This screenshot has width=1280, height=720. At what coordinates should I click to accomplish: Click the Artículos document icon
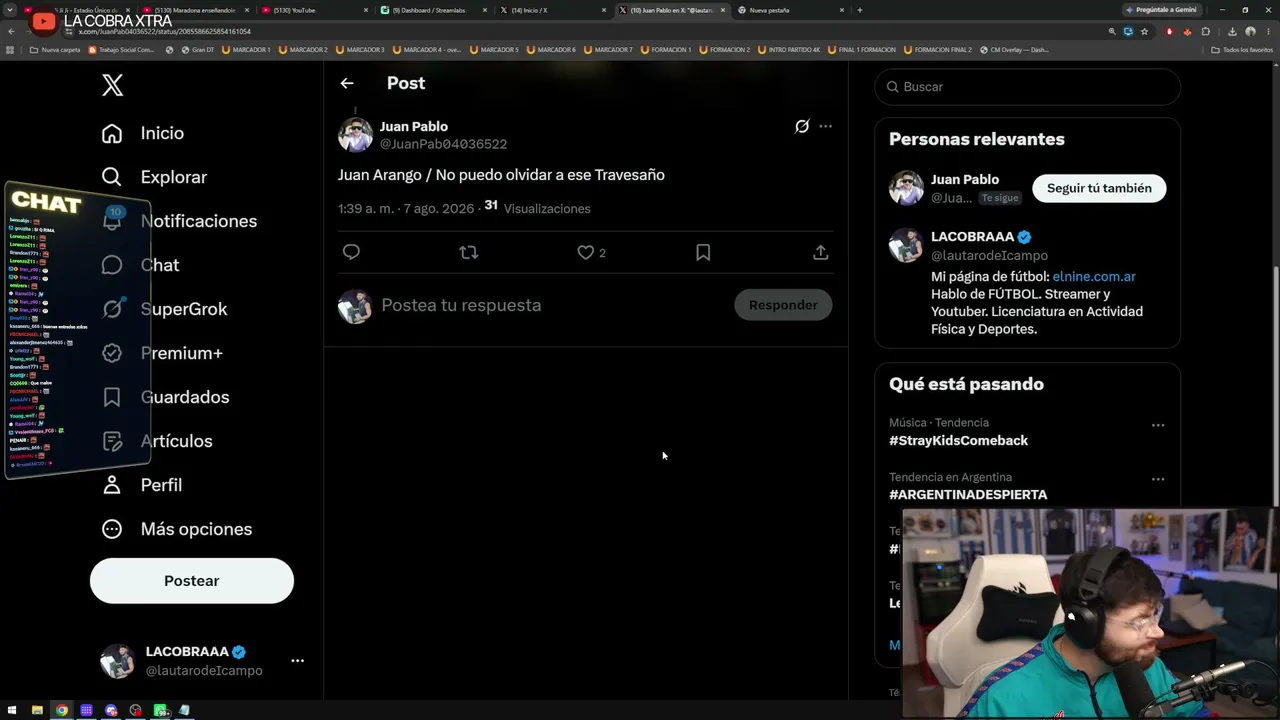(112, 441)
